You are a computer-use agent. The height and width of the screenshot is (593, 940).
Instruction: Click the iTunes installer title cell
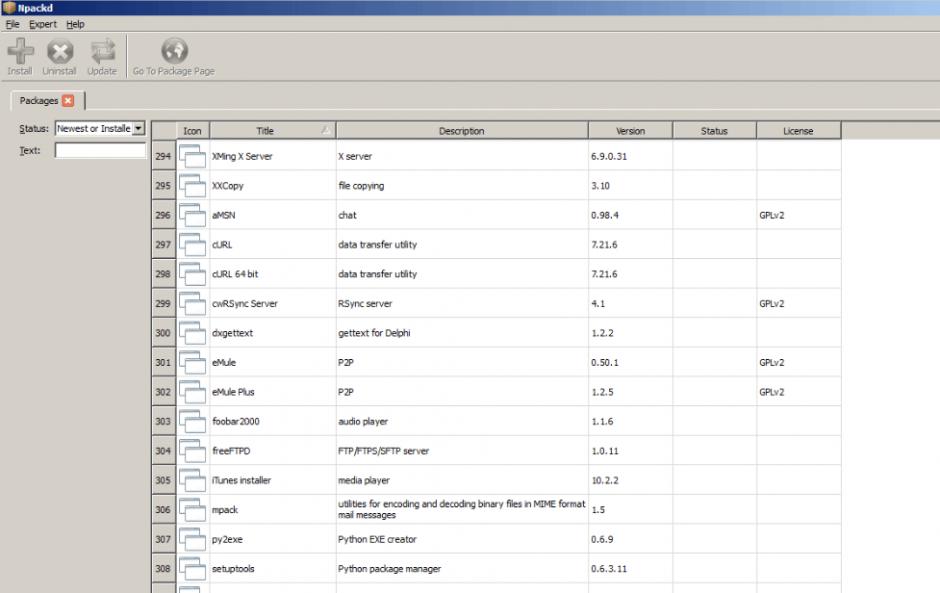click(x=273, y=480)
